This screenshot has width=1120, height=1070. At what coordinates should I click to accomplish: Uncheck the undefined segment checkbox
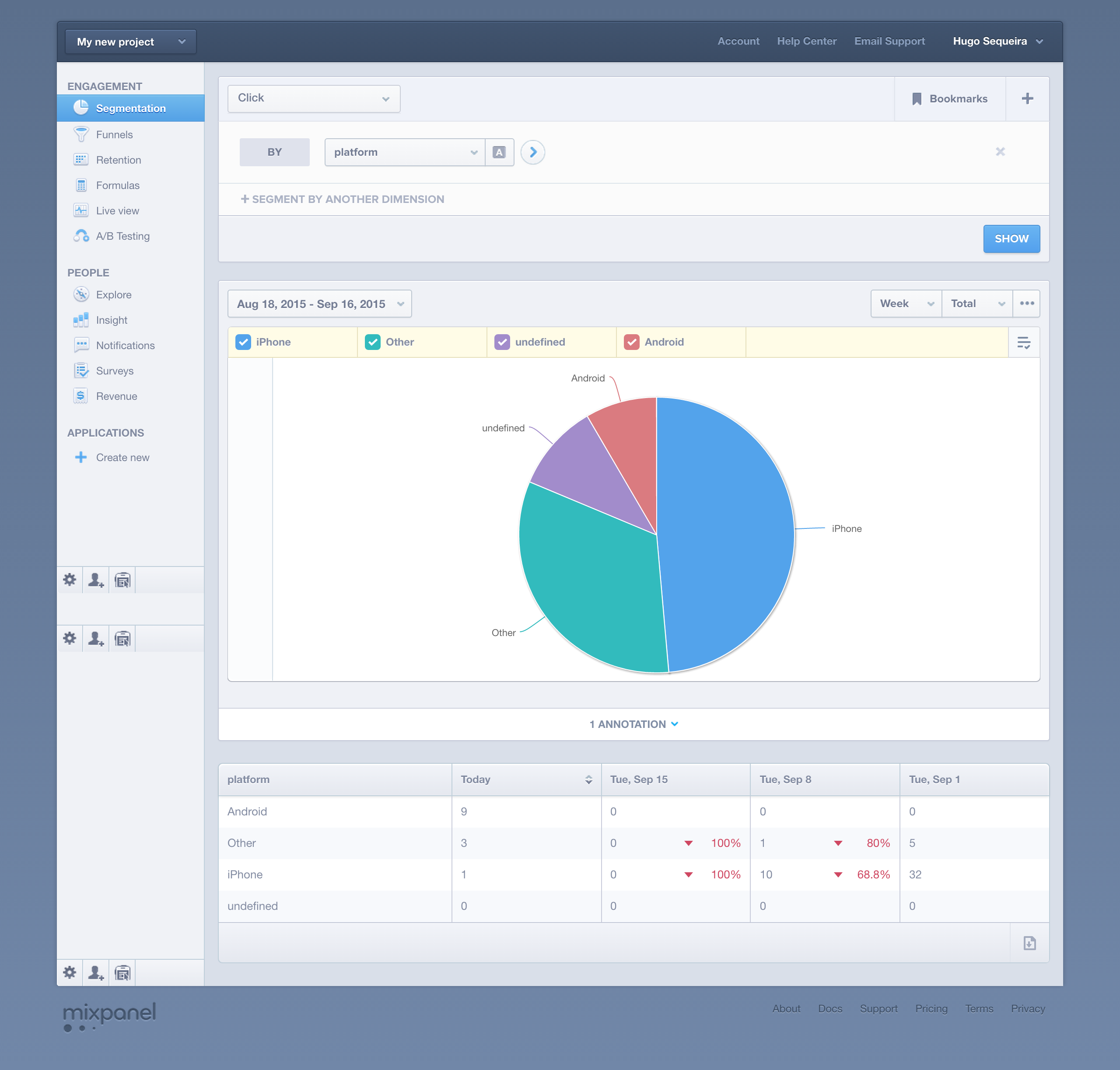502,342
